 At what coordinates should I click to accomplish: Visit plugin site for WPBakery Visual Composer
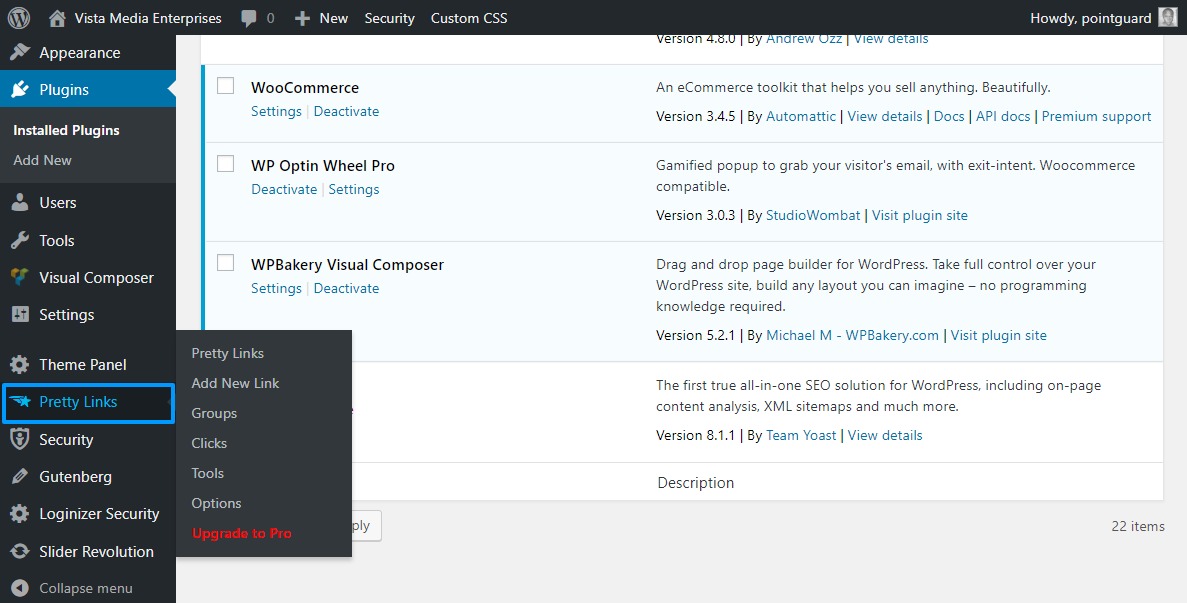[999, 335]
